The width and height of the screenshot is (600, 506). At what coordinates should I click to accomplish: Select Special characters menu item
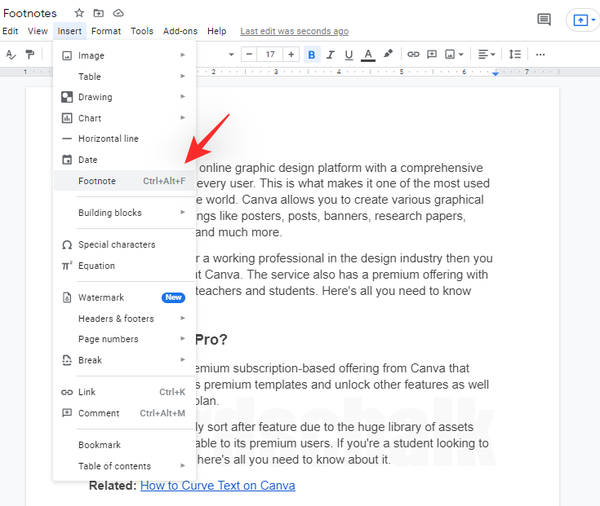pyautogui.click(x=124, y=245)
